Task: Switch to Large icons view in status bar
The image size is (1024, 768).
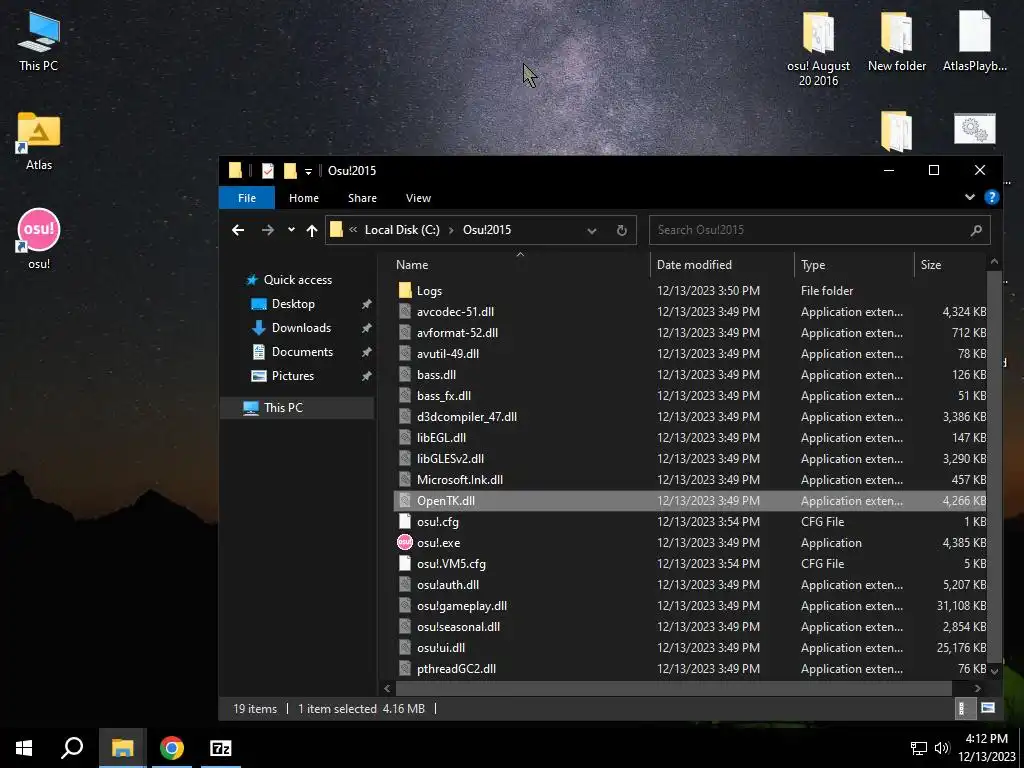Action: pyautogui.click(x=987, y=708)
